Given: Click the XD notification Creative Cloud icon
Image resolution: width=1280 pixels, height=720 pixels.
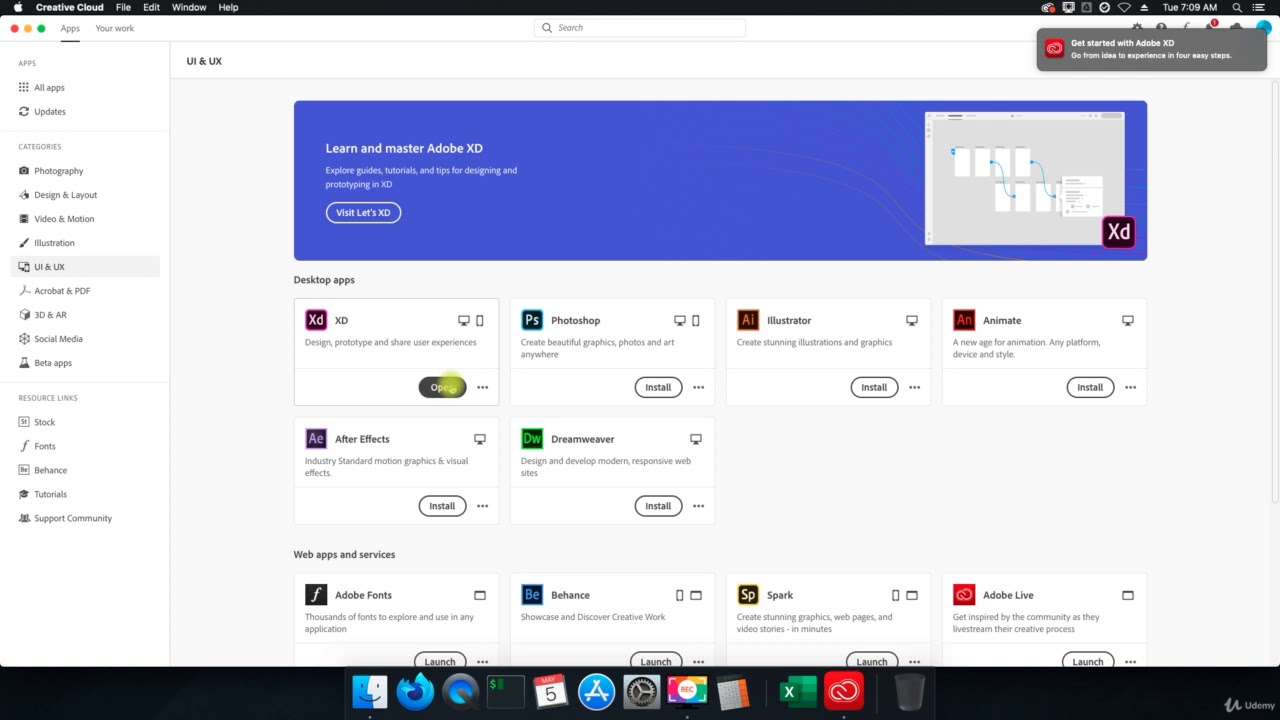Looking at the screenshot, I should (x=1054, y=49).
